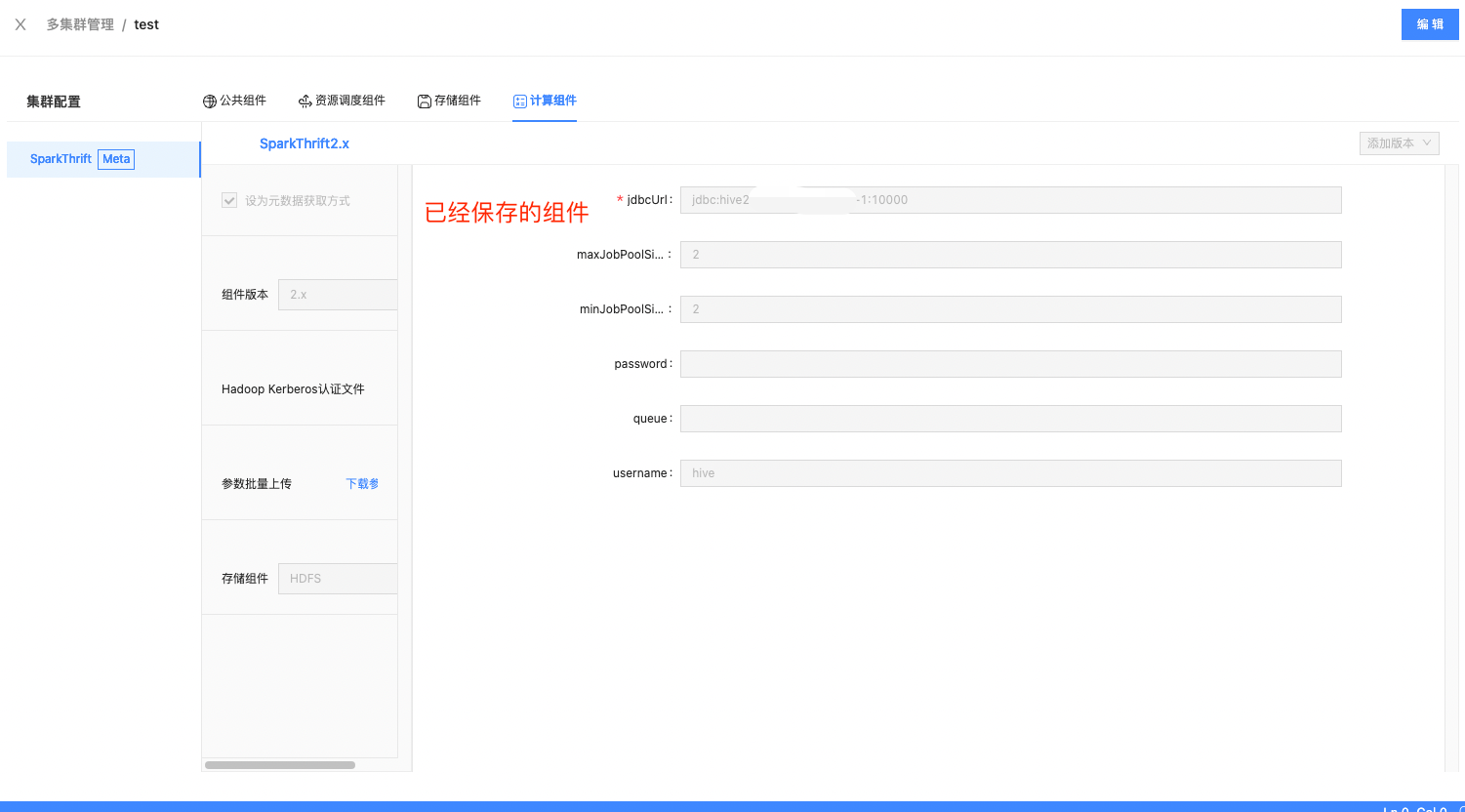
Task: Click the minJobPoolSize input field
Action: (1010, 309)
